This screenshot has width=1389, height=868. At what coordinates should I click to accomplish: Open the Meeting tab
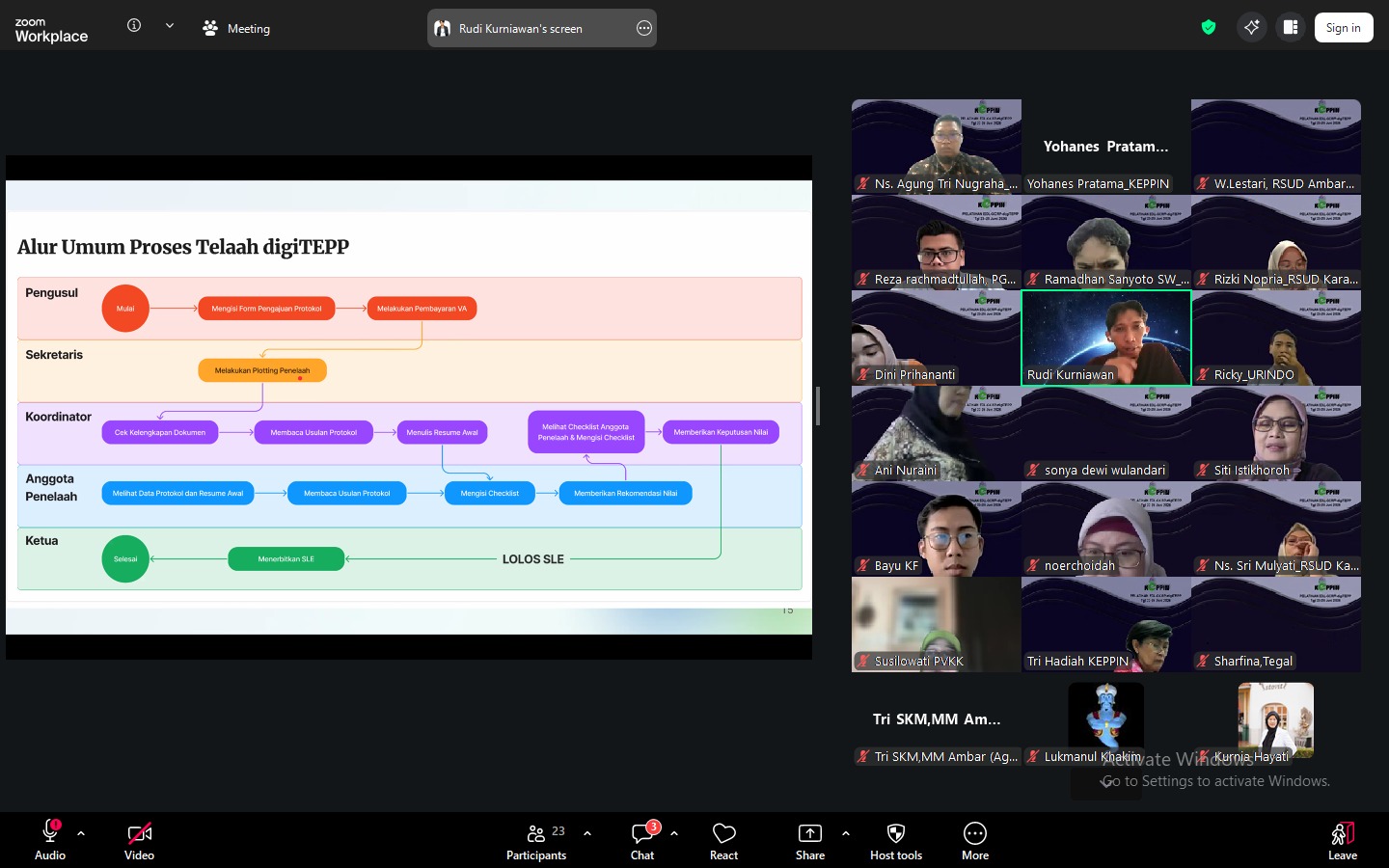coord(236,28)
